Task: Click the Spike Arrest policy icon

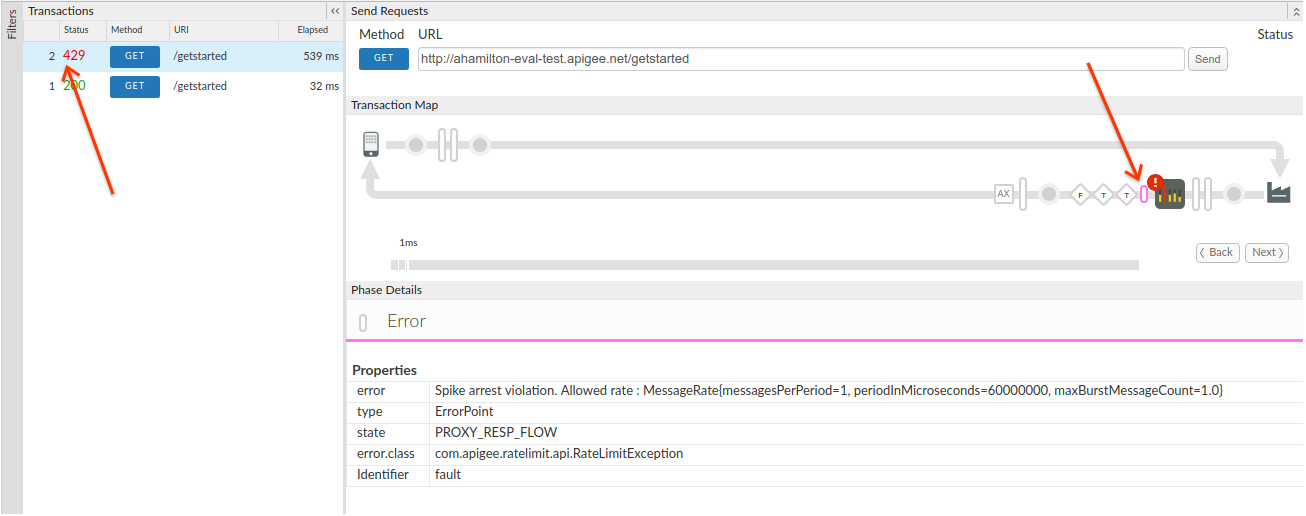Action: pyautogui.click(x=1170, y=194)
